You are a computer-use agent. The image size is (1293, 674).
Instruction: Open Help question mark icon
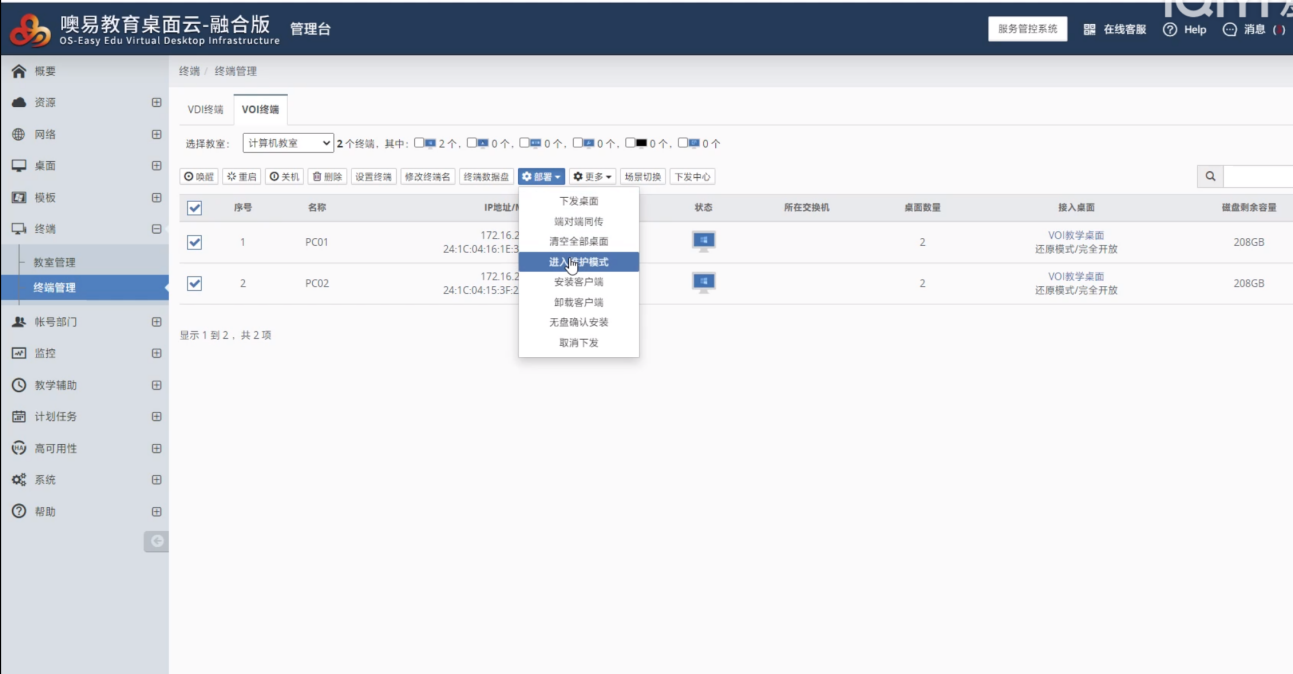1169,30
